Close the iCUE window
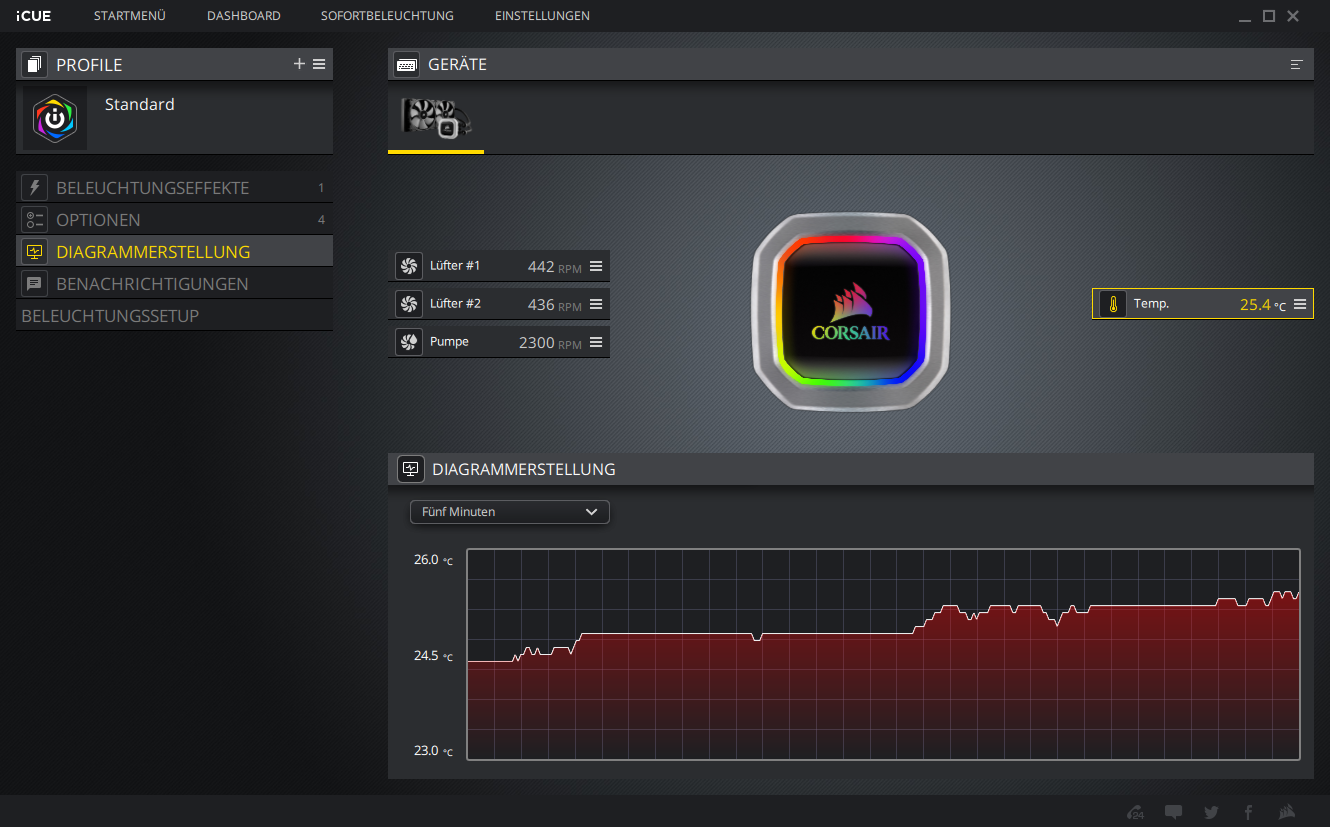This screenshot has height=827, width=1330. click(x=1293, y=16)
